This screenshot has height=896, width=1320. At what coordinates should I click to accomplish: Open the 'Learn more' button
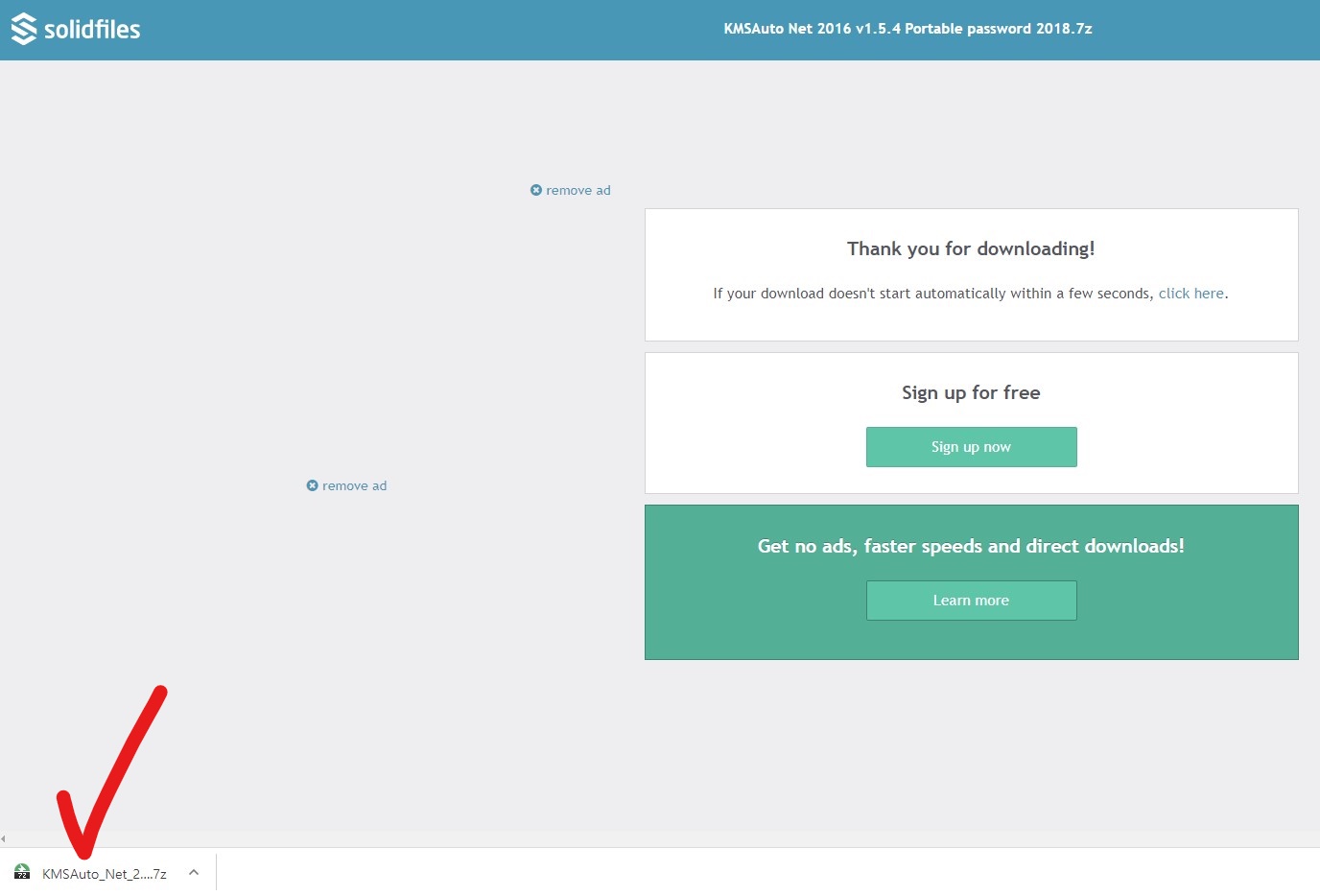point(971,601)
